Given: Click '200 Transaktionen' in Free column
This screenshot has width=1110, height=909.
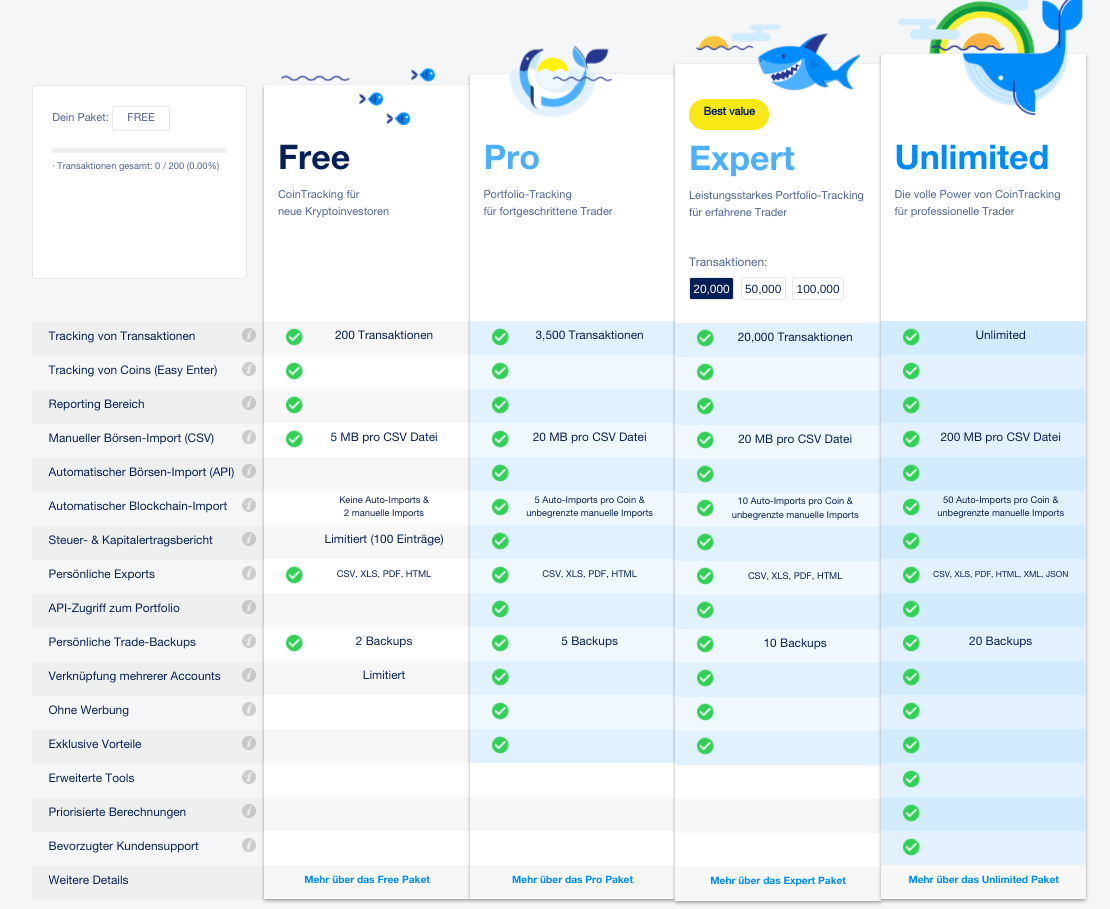Looking at the screenshot, I should 384,335.
